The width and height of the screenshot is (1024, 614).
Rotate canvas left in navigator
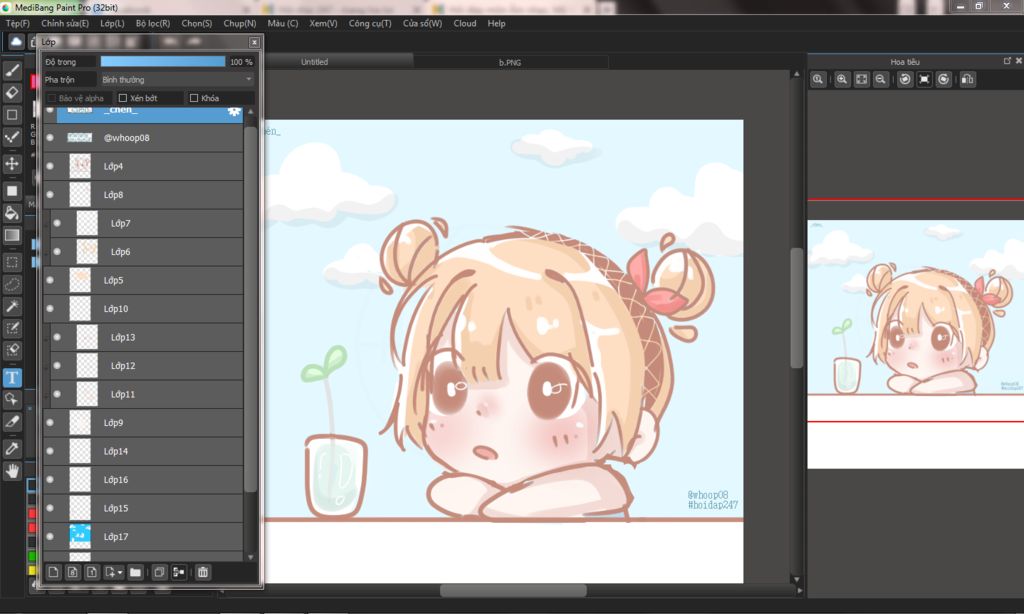[x=904, y=80]
